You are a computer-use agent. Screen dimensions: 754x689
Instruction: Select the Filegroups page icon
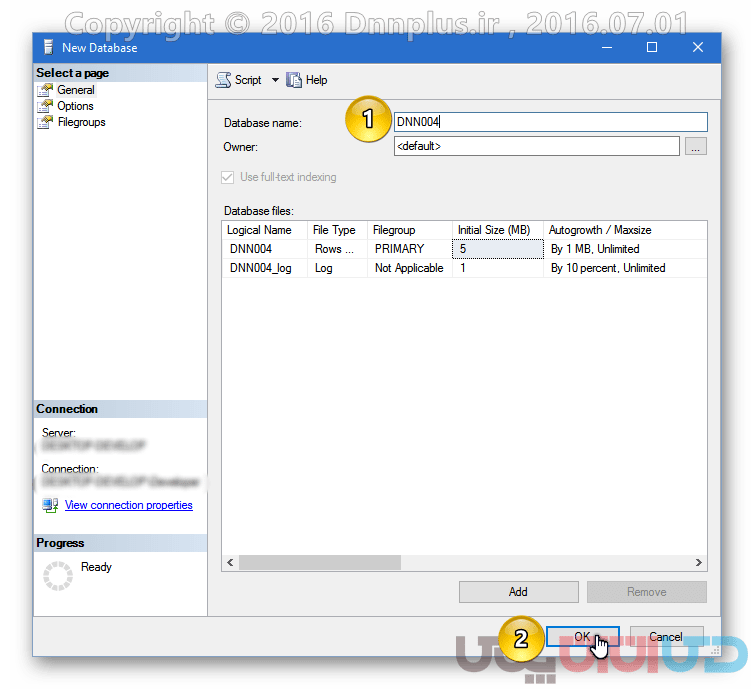click(x=45, y=122)
